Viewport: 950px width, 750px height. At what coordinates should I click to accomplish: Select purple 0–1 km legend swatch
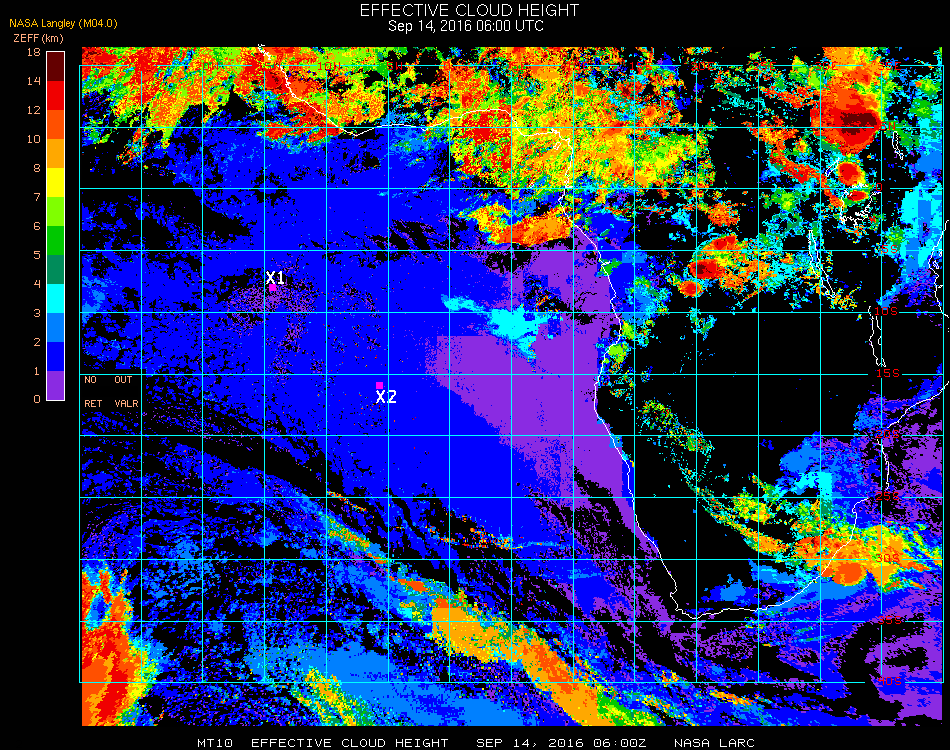click(x=55, y=385)
